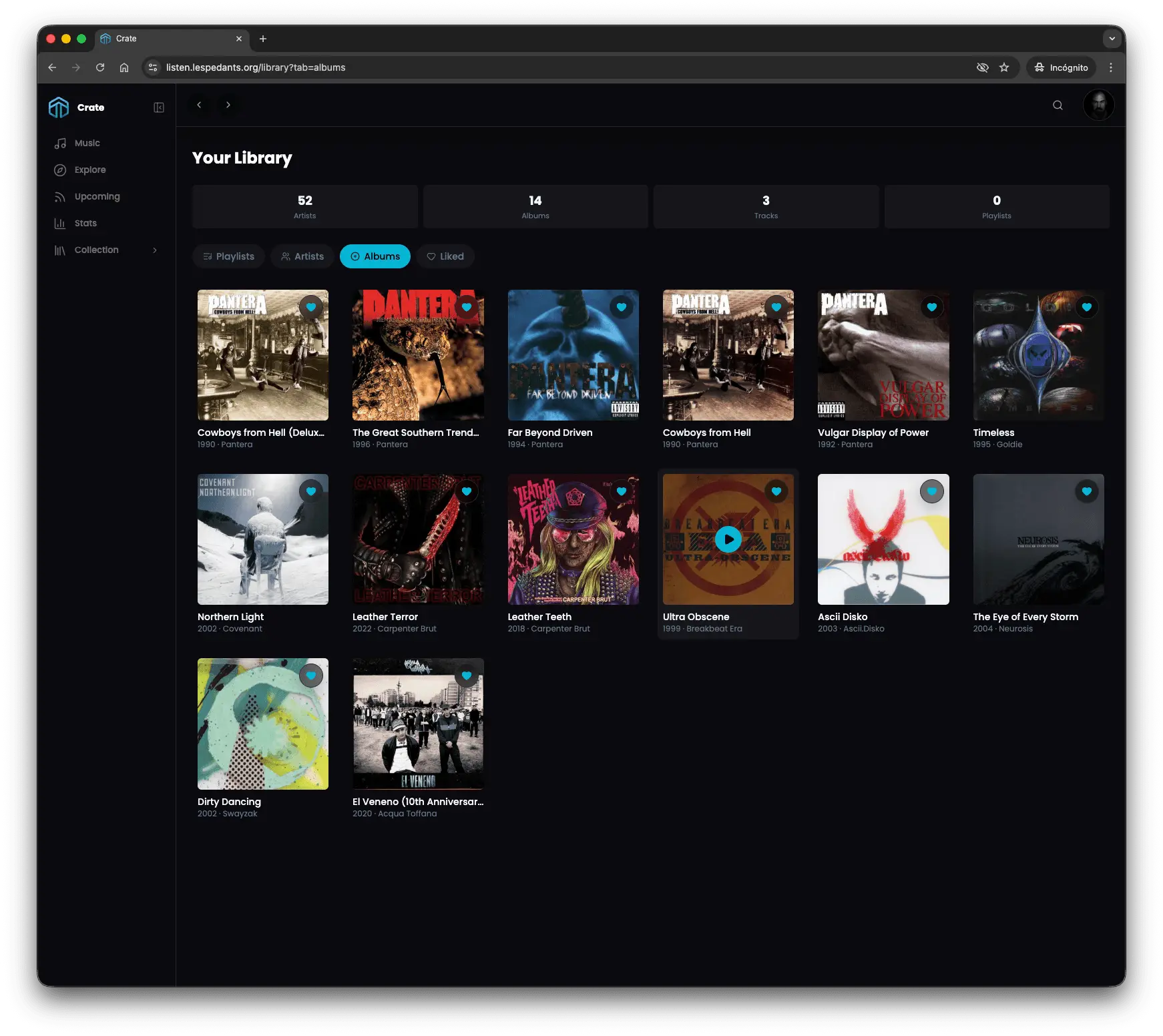Unlike Ultra Obscene heart
Image resolution: width=1163 pixels, height=1036 pixels.
click(776, 491)
